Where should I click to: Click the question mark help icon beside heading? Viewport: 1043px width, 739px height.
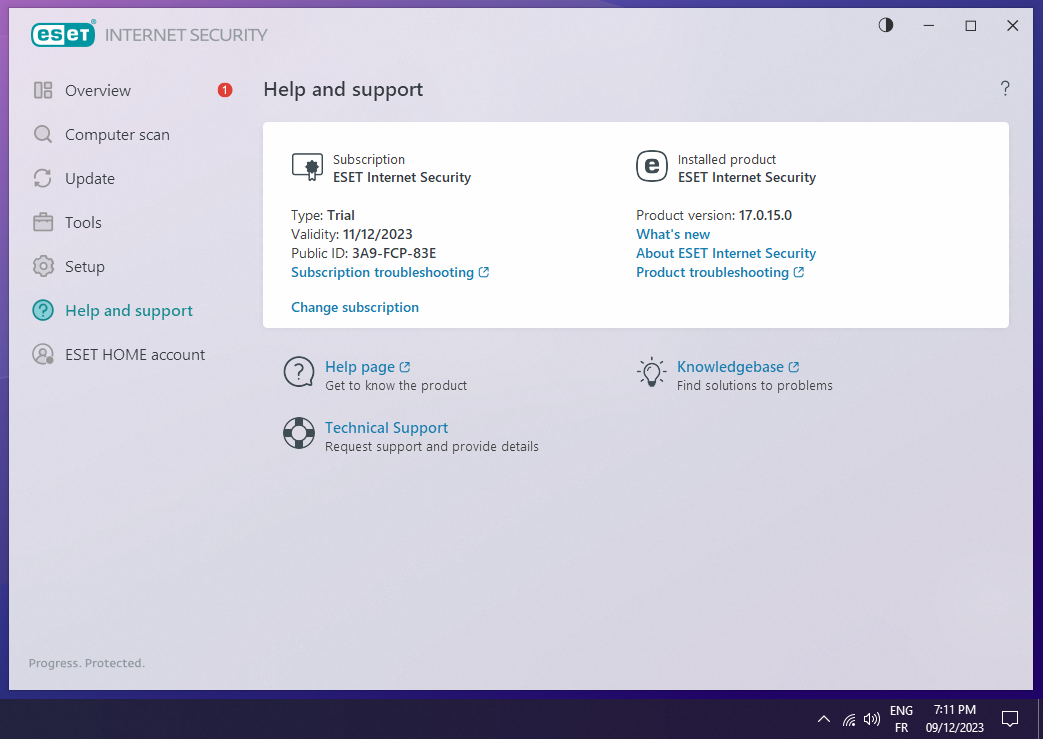(x=1005, y=88)
